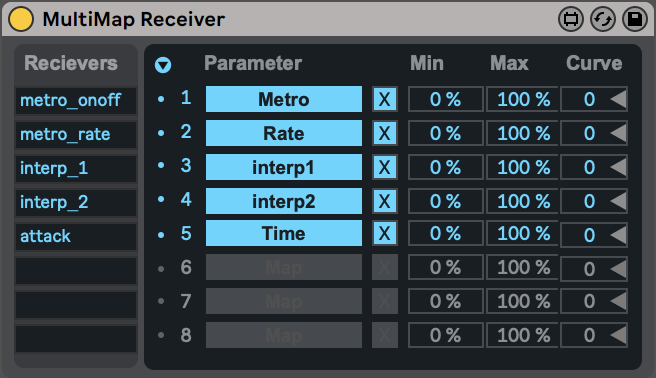656x378 pixels.
Task: Click the Metro mapped parameter button
Action: (x=284, y=99)
